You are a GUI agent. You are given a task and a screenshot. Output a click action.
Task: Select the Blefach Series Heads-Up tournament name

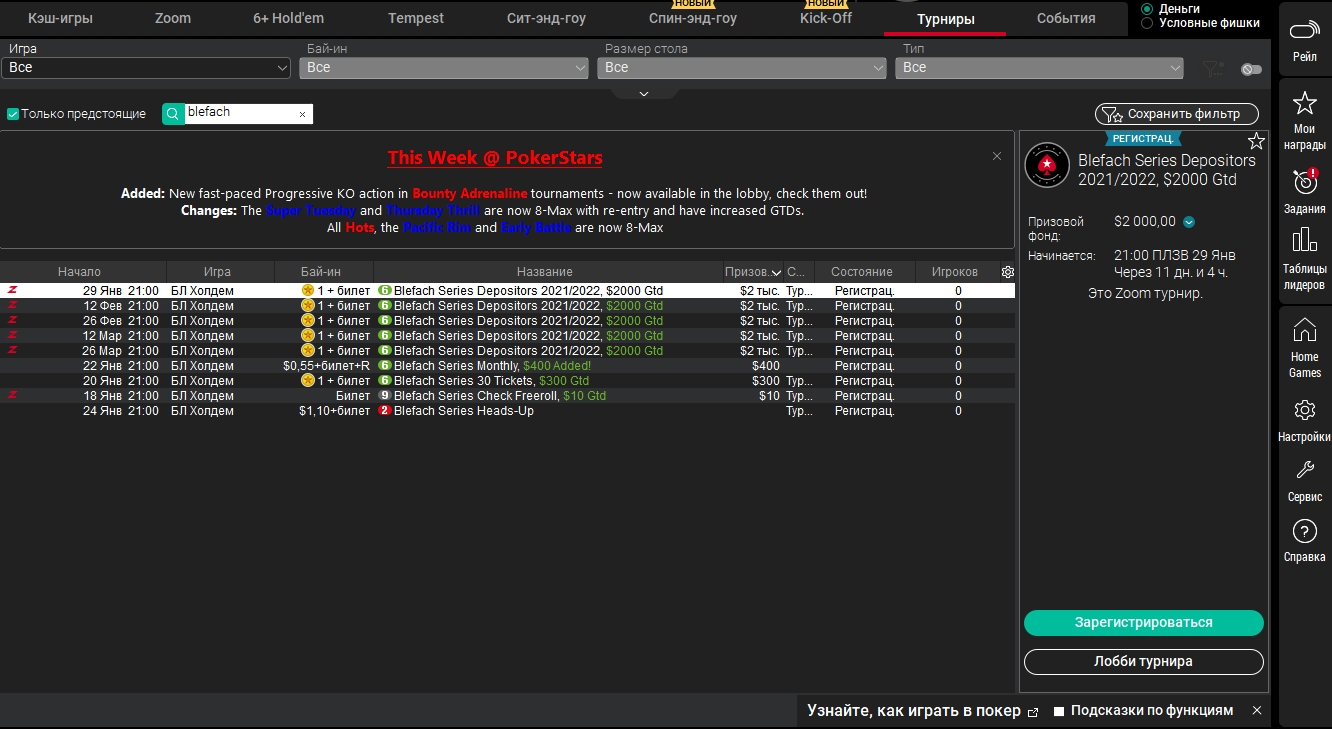464,411
